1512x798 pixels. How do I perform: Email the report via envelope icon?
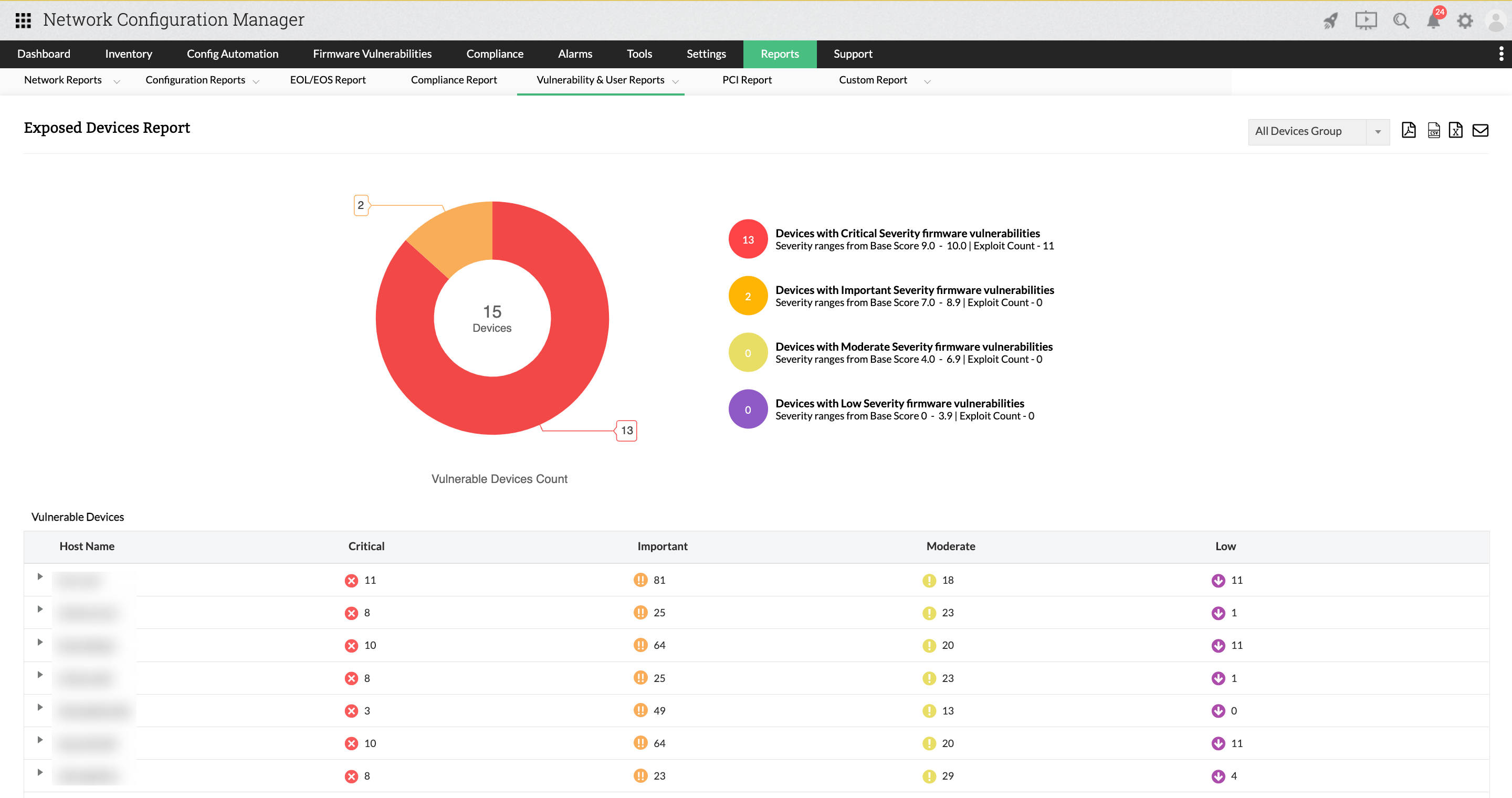[1480, 130]
